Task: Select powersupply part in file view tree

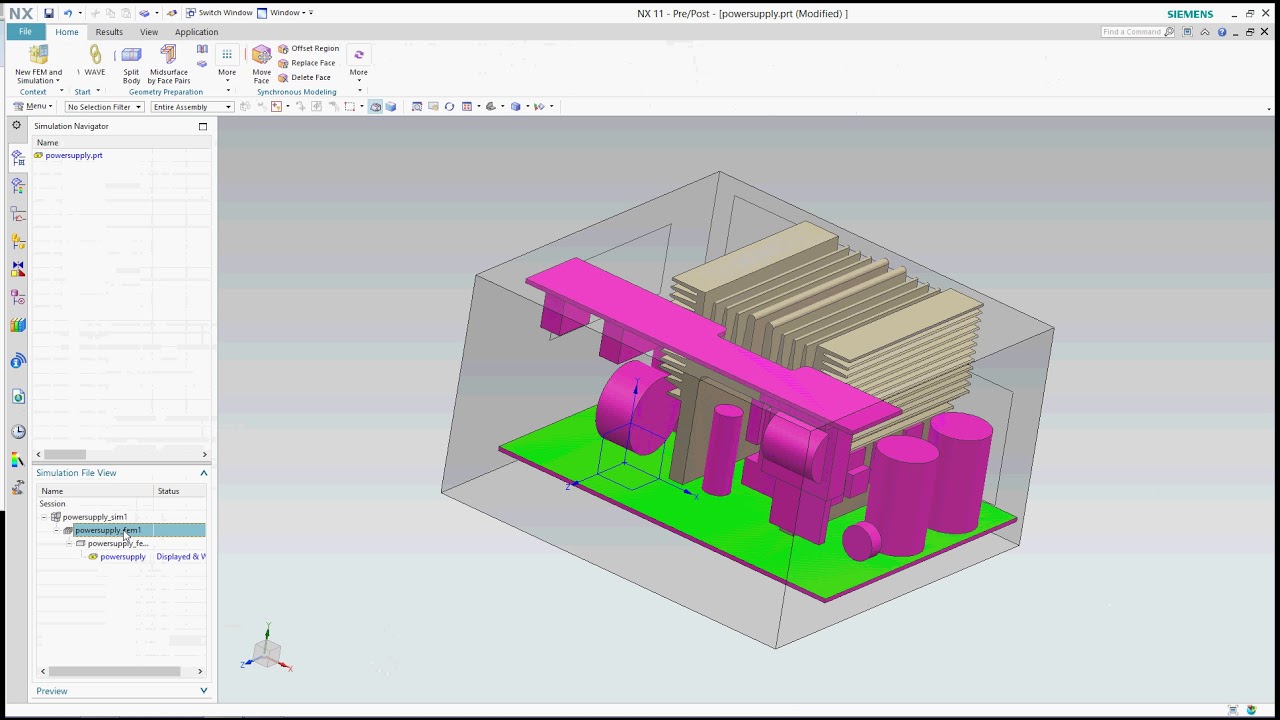Action: pos(123,556)
